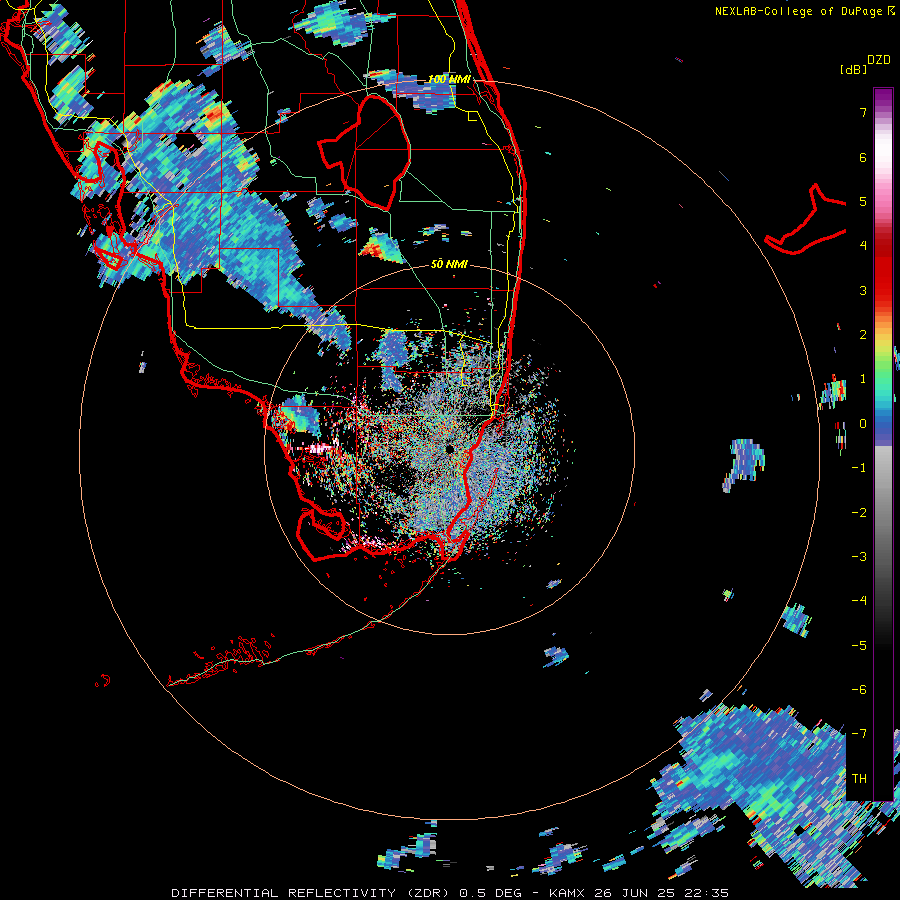Click the 7 tick label on colorbar
Viewport: 900px width, 900px height.
click(x=863, y=112)
